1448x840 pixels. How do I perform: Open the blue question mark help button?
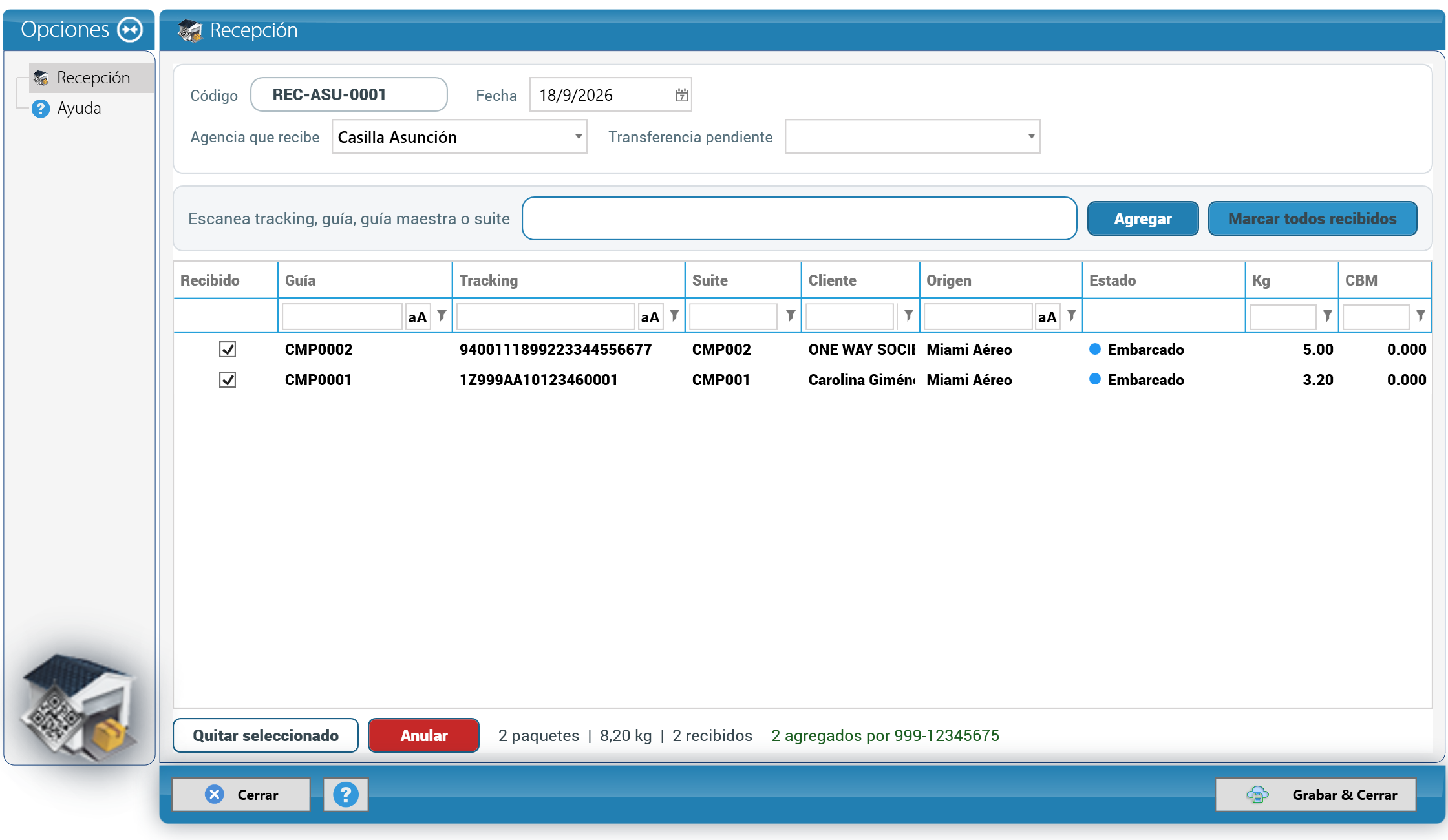346,795
